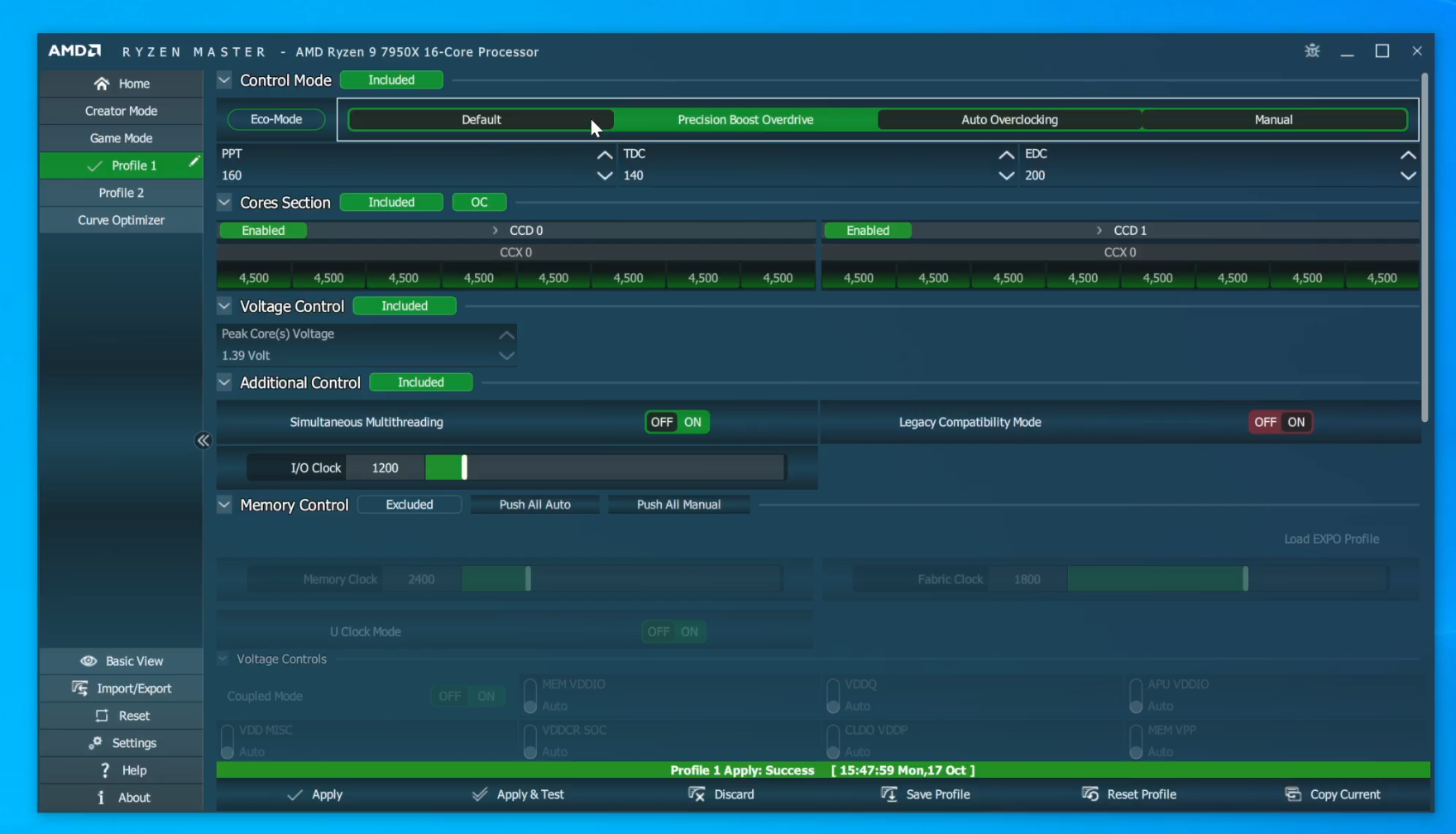Toggle Coupled Mode switch
Viewport: 1456px width, 834px height.
pos(467,696)
